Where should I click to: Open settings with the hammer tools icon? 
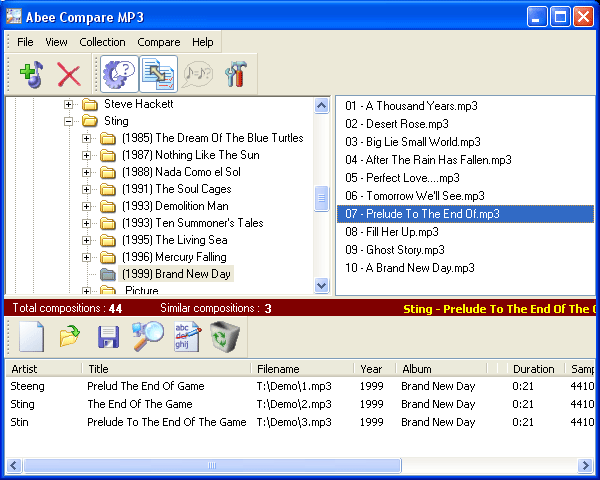click(236, 74)
